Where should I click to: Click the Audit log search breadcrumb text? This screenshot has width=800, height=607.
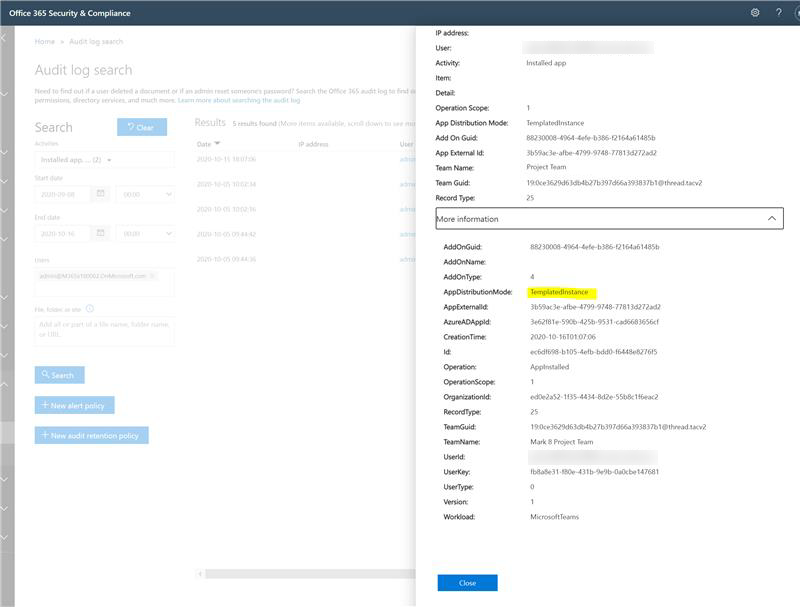[x=96, y=41]
